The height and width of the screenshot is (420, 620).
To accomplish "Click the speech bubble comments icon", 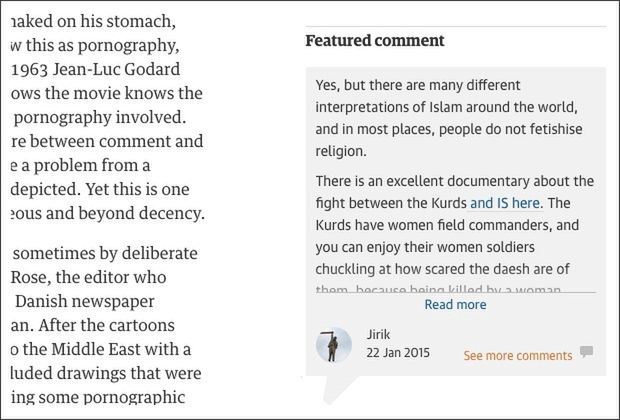I will pos(586,352).
